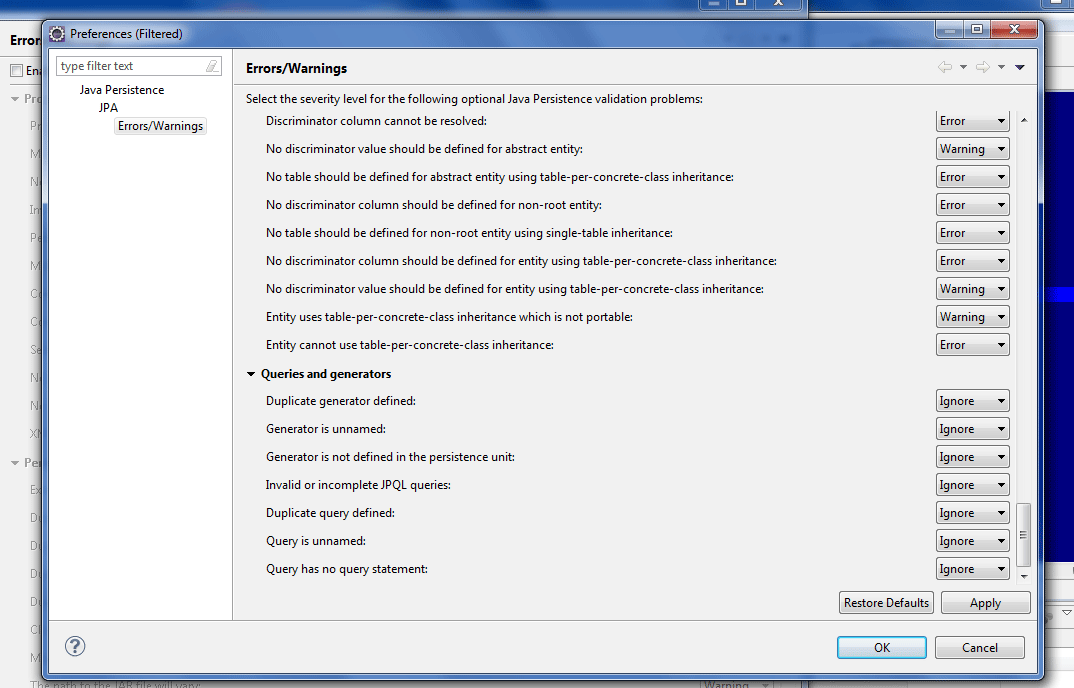Click the scrollbar down arrow in settings list
This screenshot has width=1074, height=688.
(x=1024, y=576)
